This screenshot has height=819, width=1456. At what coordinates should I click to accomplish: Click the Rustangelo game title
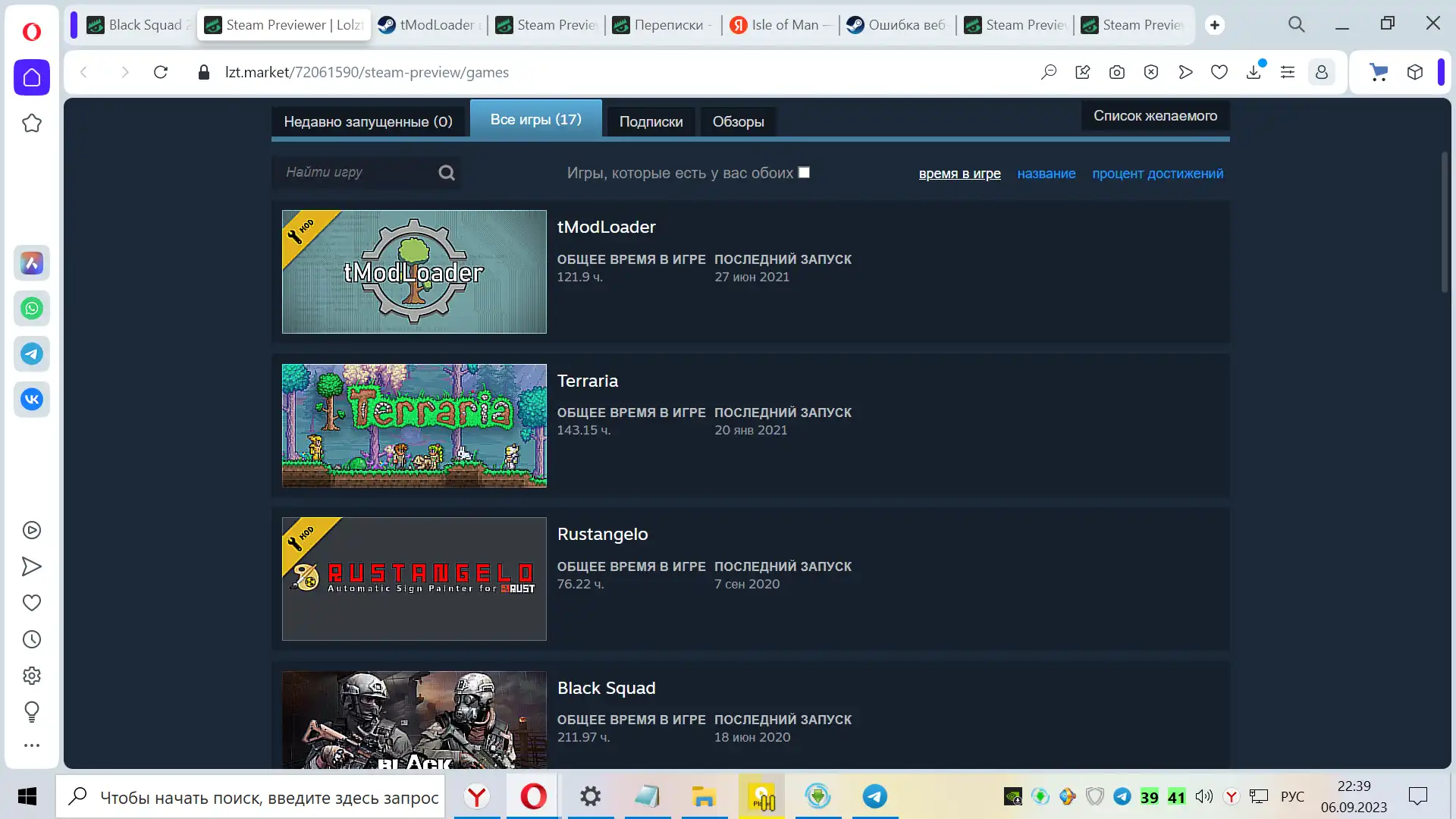[x=603, y=534]
